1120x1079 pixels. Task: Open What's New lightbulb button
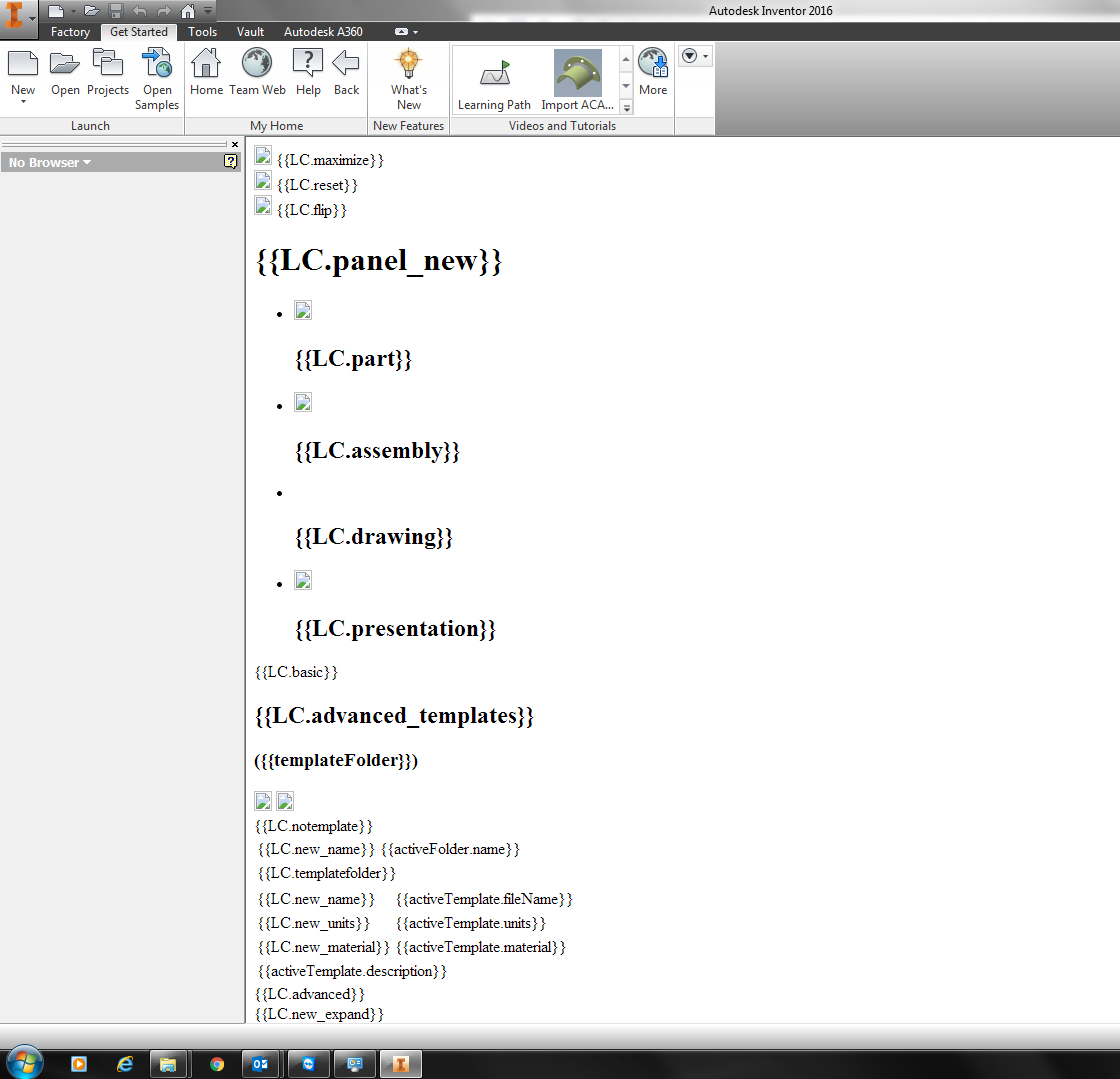pyautogui.click(x=409, y=79)
